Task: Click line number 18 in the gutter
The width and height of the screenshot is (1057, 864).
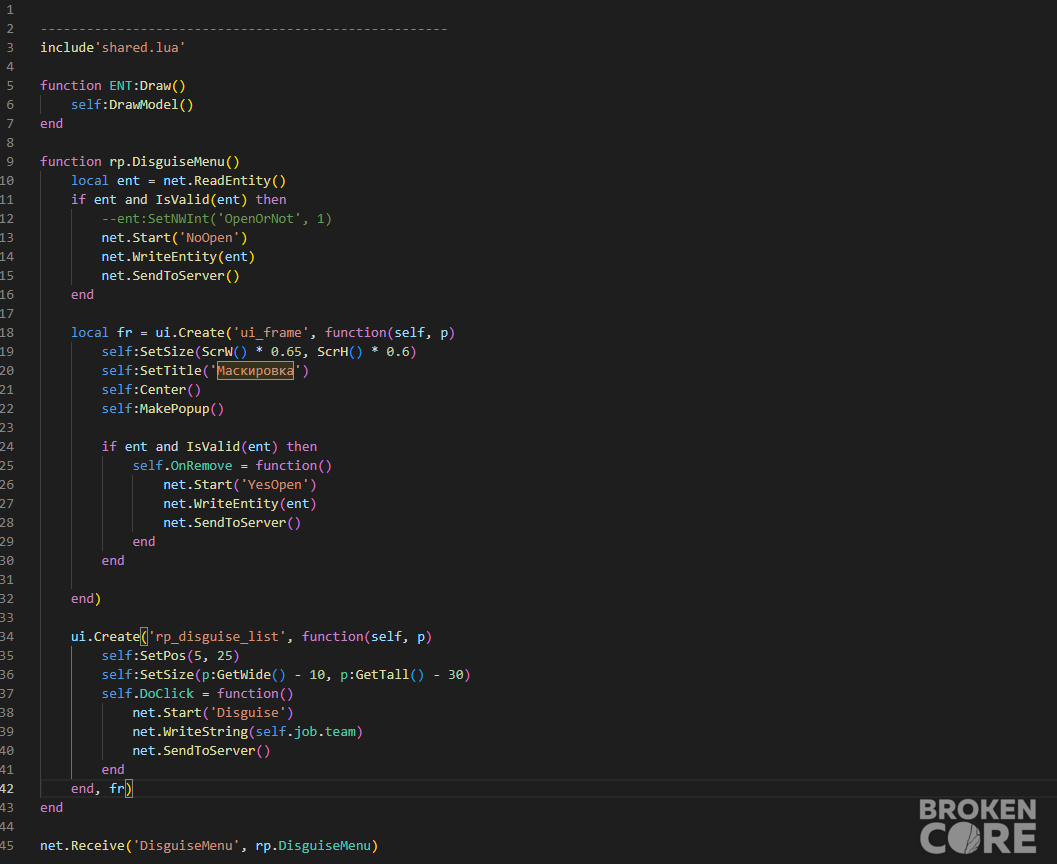Action: pos(7,333)
